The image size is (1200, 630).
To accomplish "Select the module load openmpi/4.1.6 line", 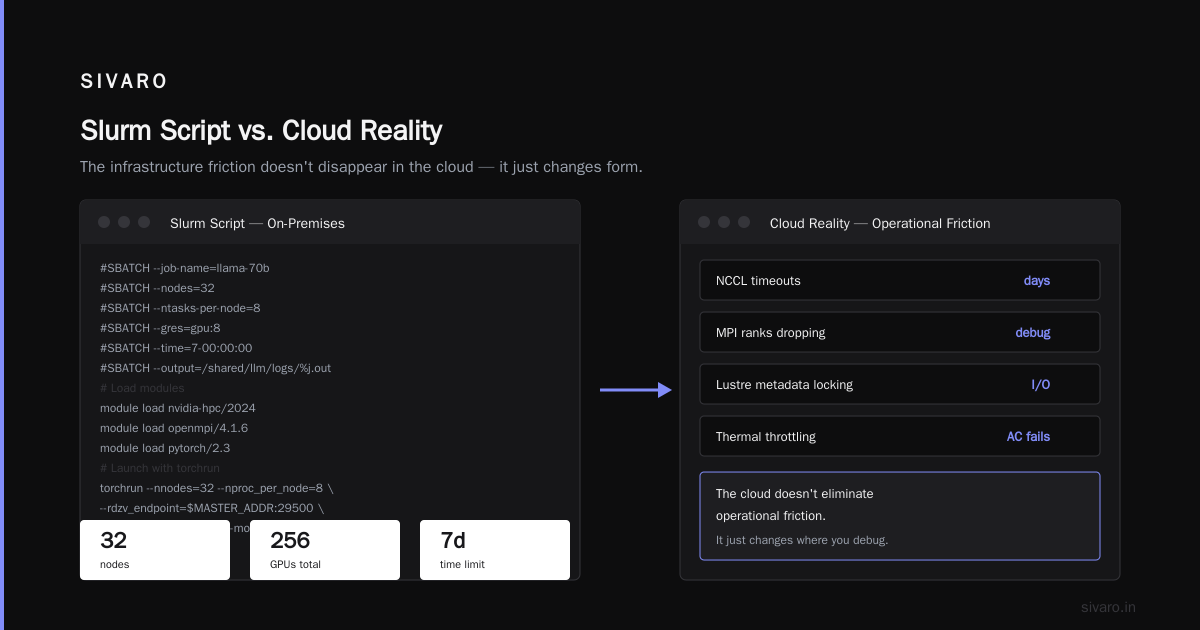I will pos(174,428).
